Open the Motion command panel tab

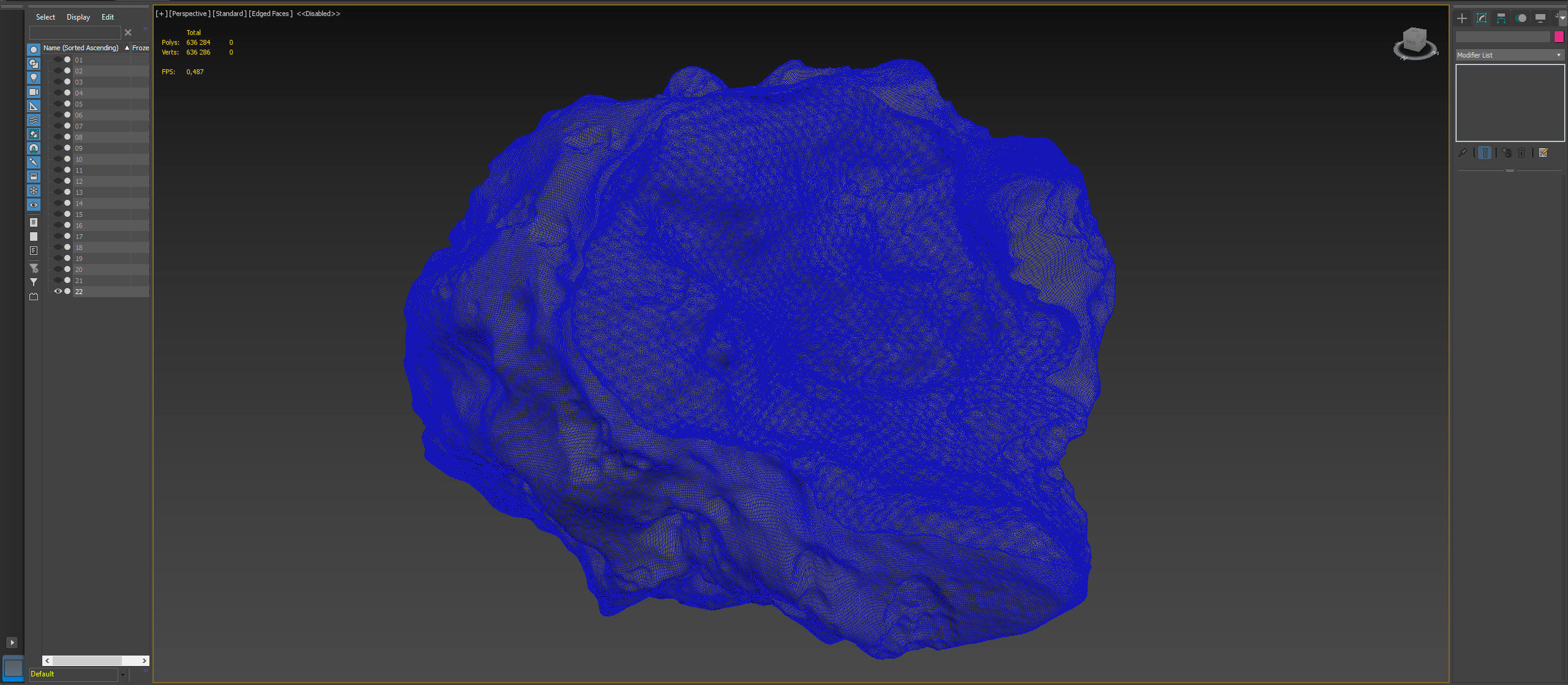click(x=1521, y=18)
